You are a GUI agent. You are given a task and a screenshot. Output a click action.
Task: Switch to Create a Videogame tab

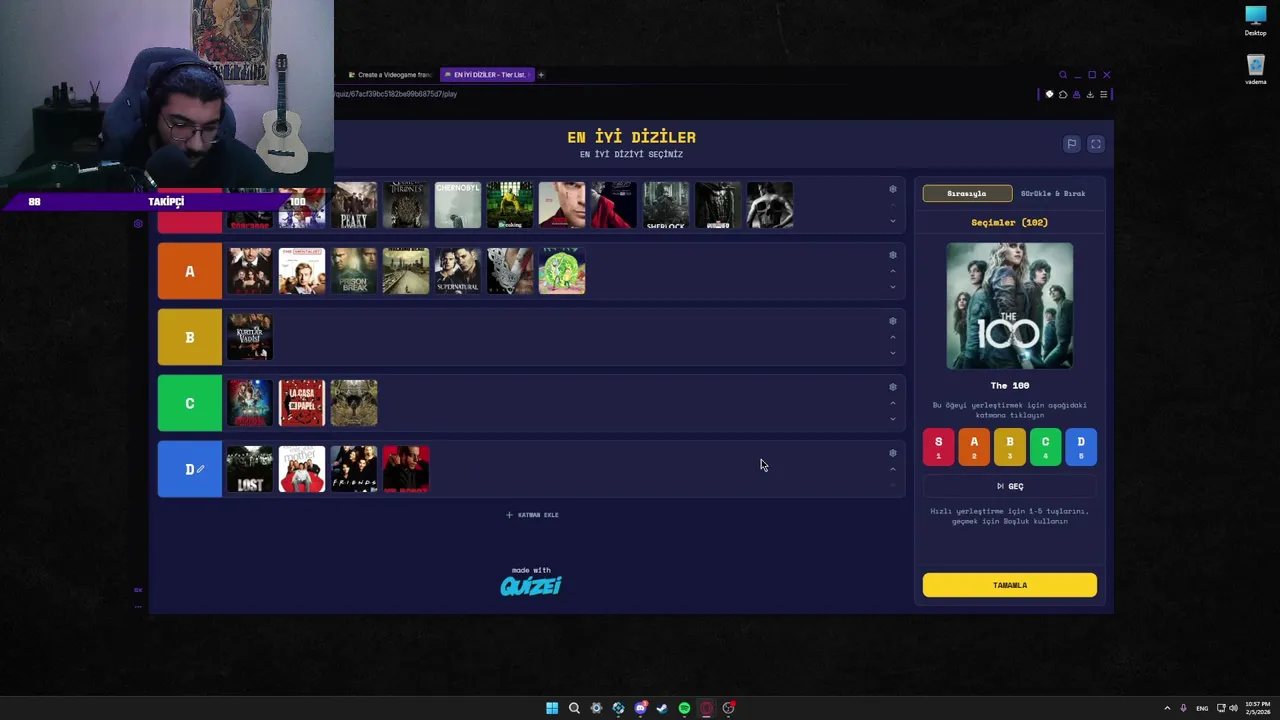point(389,75)
